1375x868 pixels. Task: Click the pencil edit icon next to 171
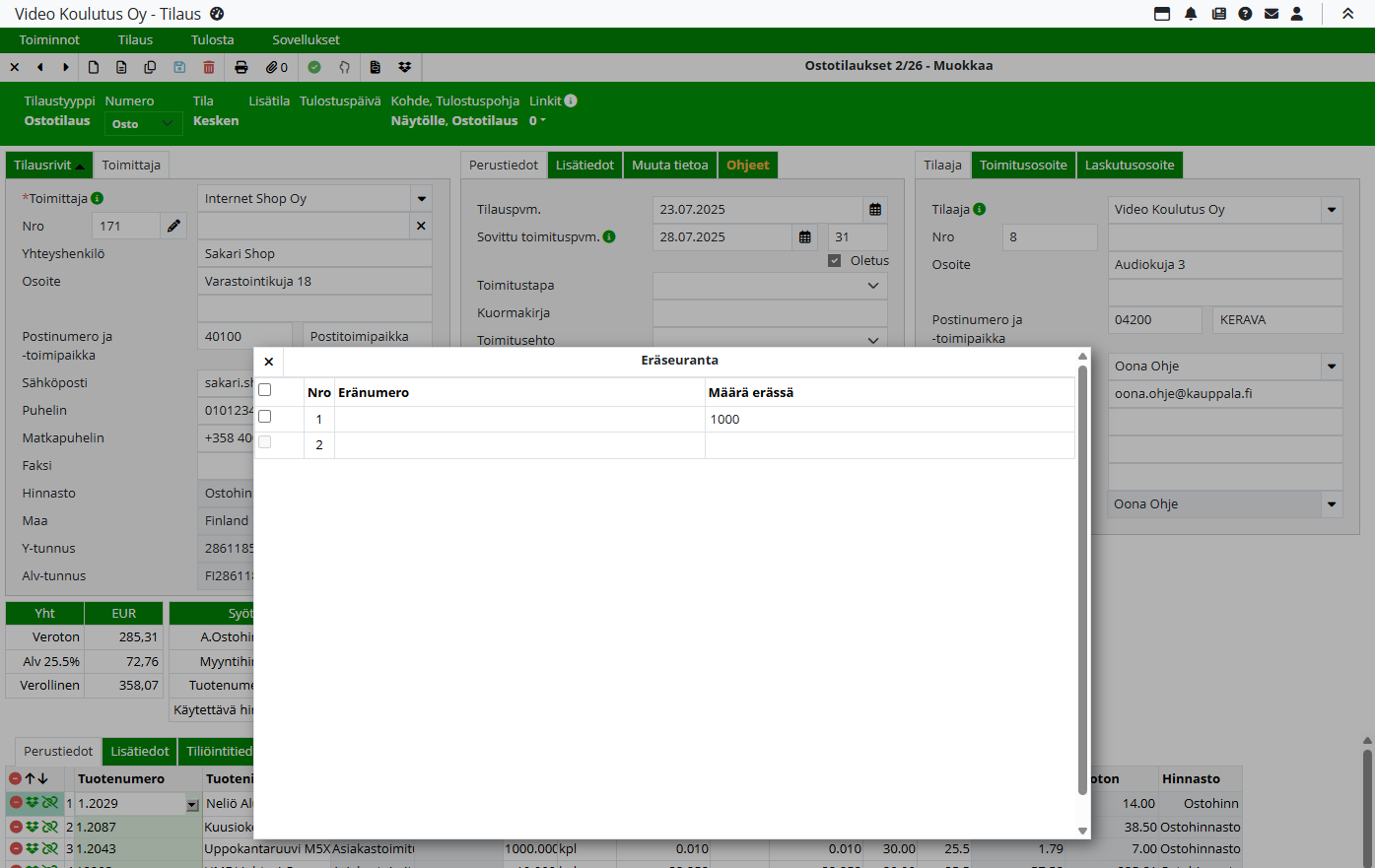click(x=173, y=226)
